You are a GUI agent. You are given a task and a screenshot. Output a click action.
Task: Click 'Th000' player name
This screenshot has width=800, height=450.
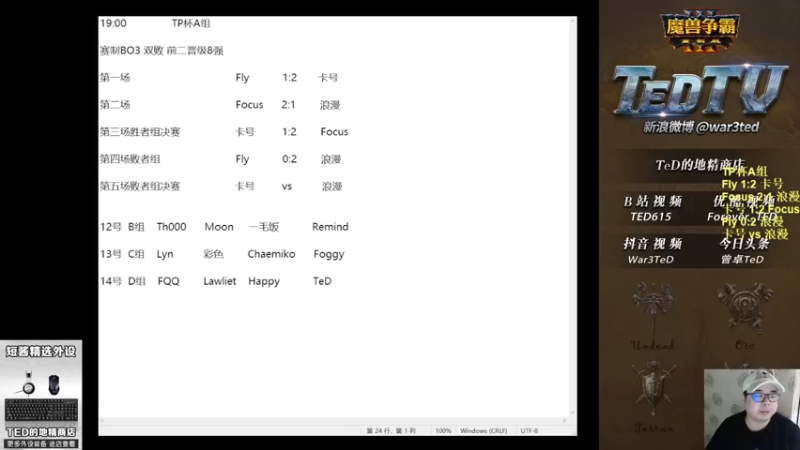(171, 227)
